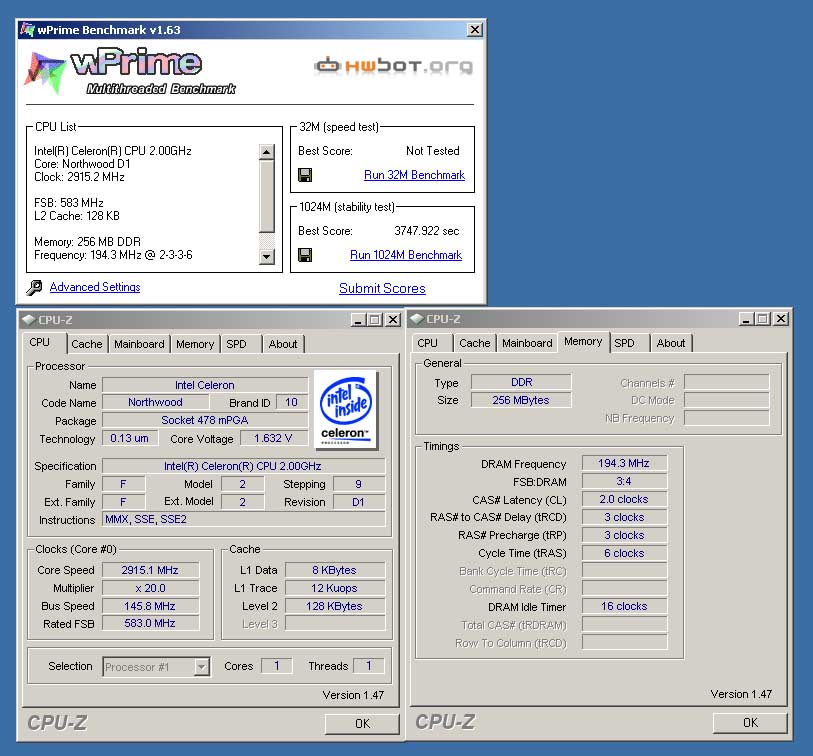Click the save icon in the 1024M stability test box
This screenshot has height=756, width=813.
pyautogui.click(x=305, y=255)
